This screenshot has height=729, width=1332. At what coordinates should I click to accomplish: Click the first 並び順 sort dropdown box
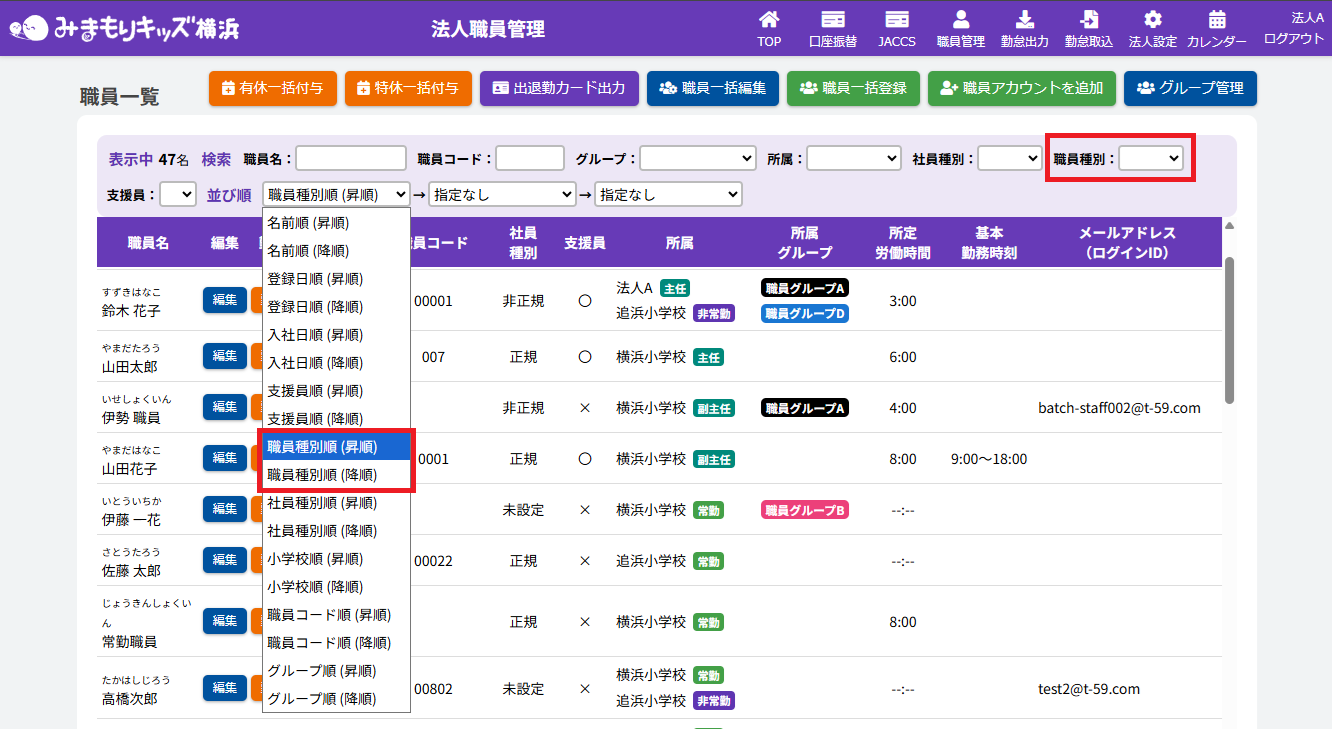[336, 194]
